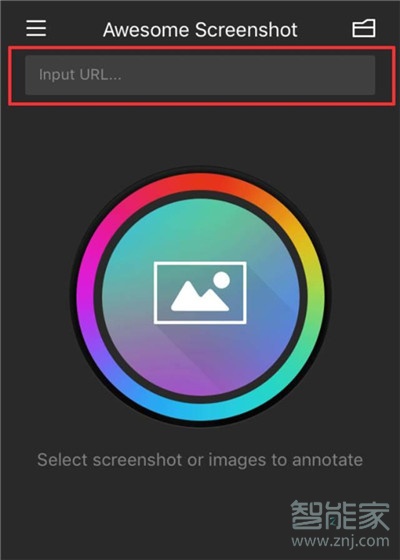Tap the picture icon in the circle
Image resolution: width=400 pixels, height=560 pixels.
point(200,293)
